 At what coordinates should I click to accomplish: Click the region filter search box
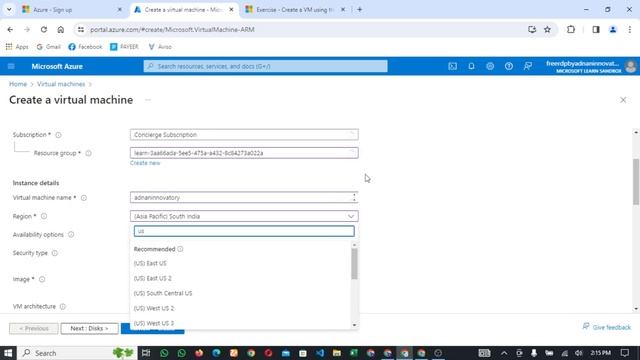pos(244,231)
